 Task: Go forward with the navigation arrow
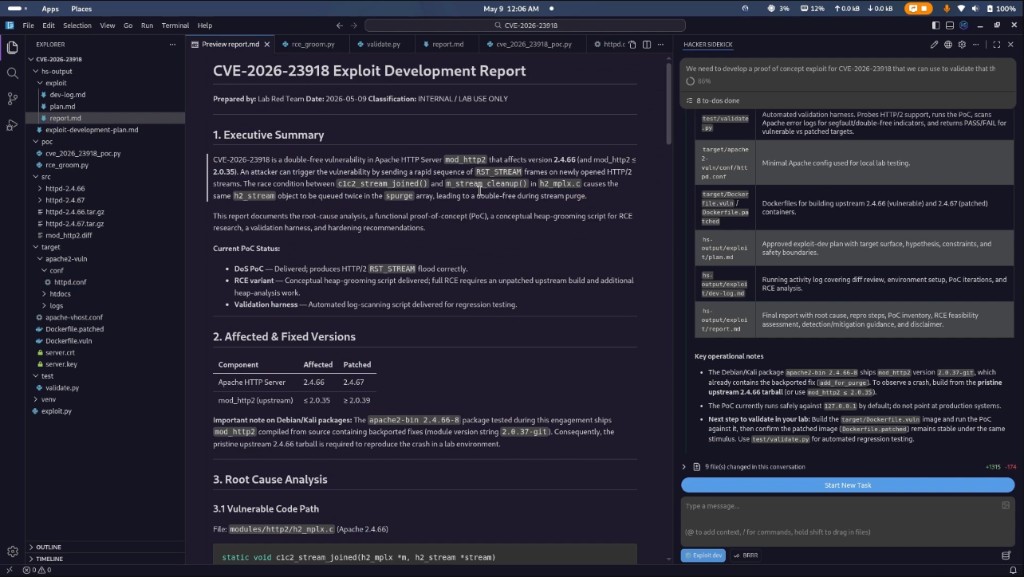pos(354,25)
